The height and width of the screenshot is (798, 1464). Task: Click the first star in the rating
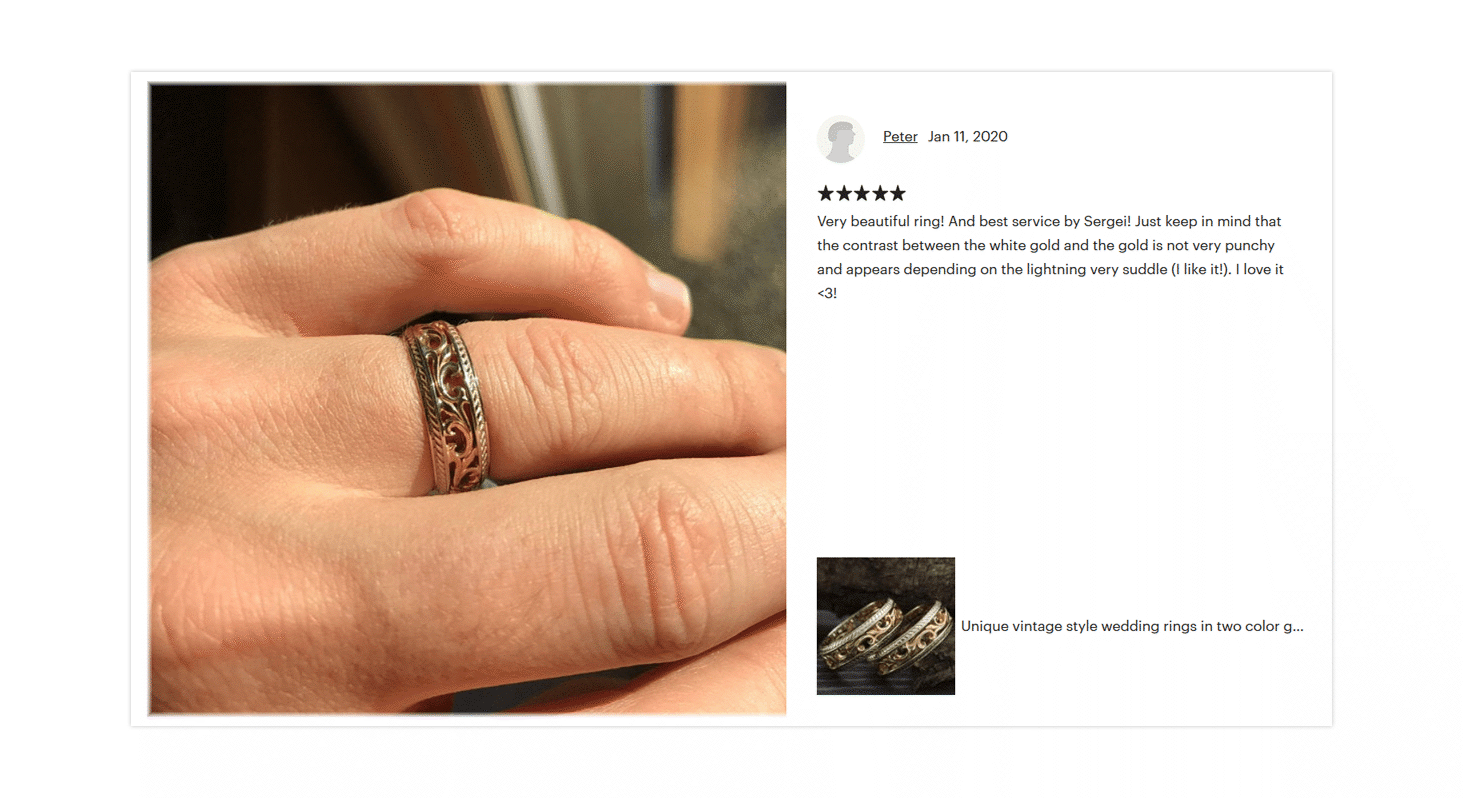click(826, 193)
